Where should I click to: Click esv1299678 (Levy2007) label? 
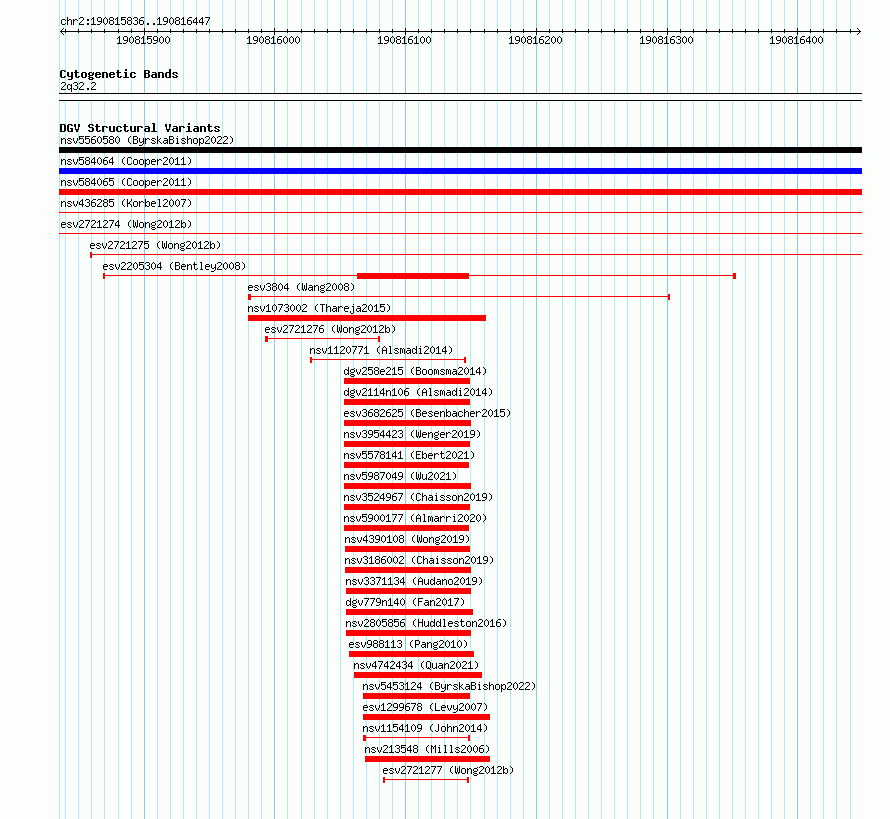pyautogui.click(x=425, y=707)
